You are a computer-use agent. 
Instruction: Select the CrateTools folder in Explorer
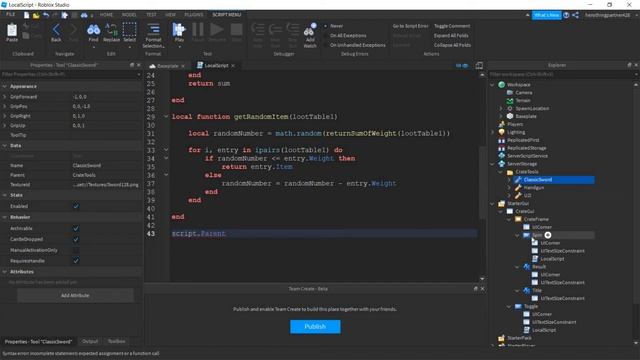coord(527,172)
